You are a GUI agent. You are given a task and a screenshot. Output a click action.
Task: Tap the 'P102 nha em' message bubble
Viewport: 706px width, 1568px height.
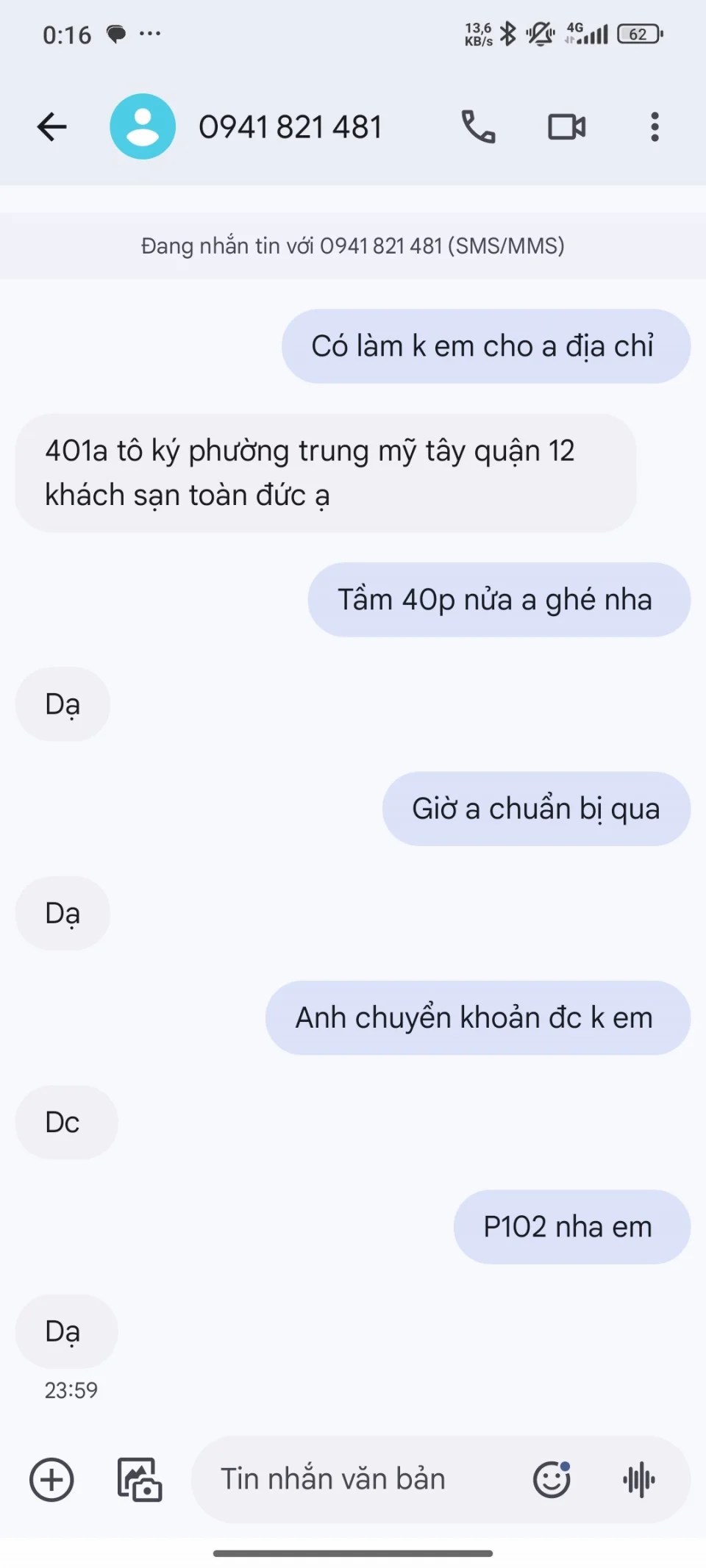click(x=571, y=1227)
